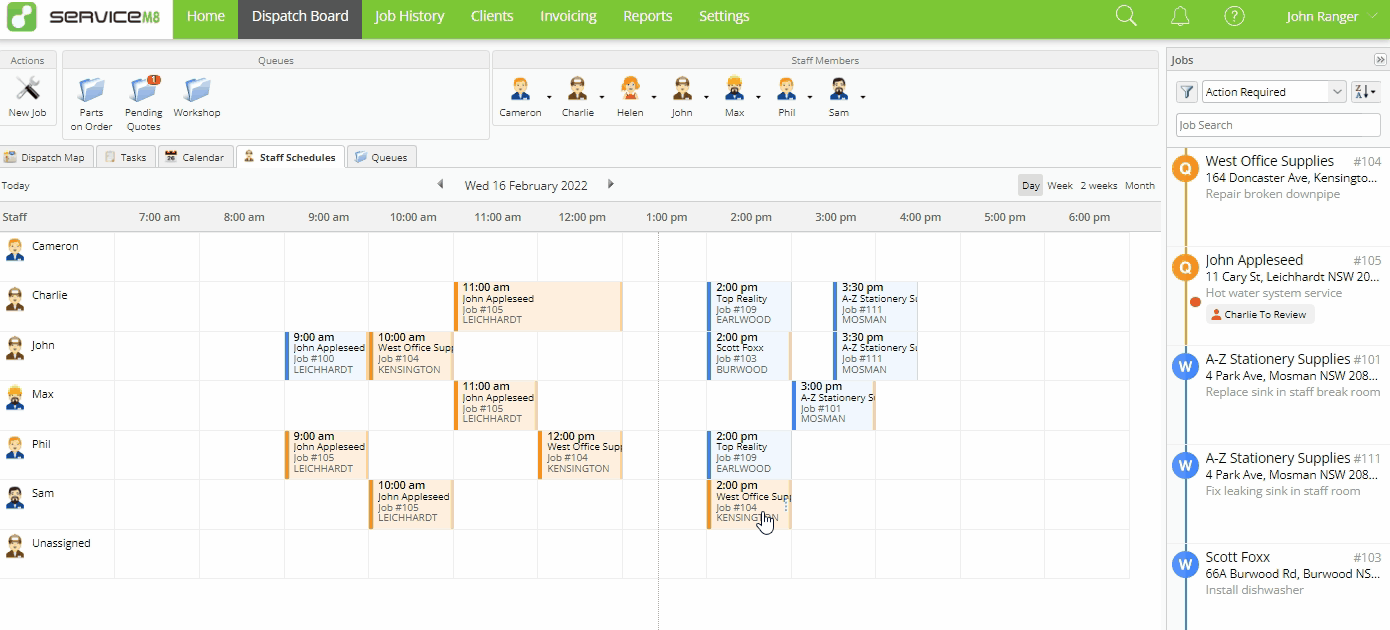Image resolution: width=1390 pixels, height=630 pixels.
Task: Click the Today button
Action: click(16, 185)
